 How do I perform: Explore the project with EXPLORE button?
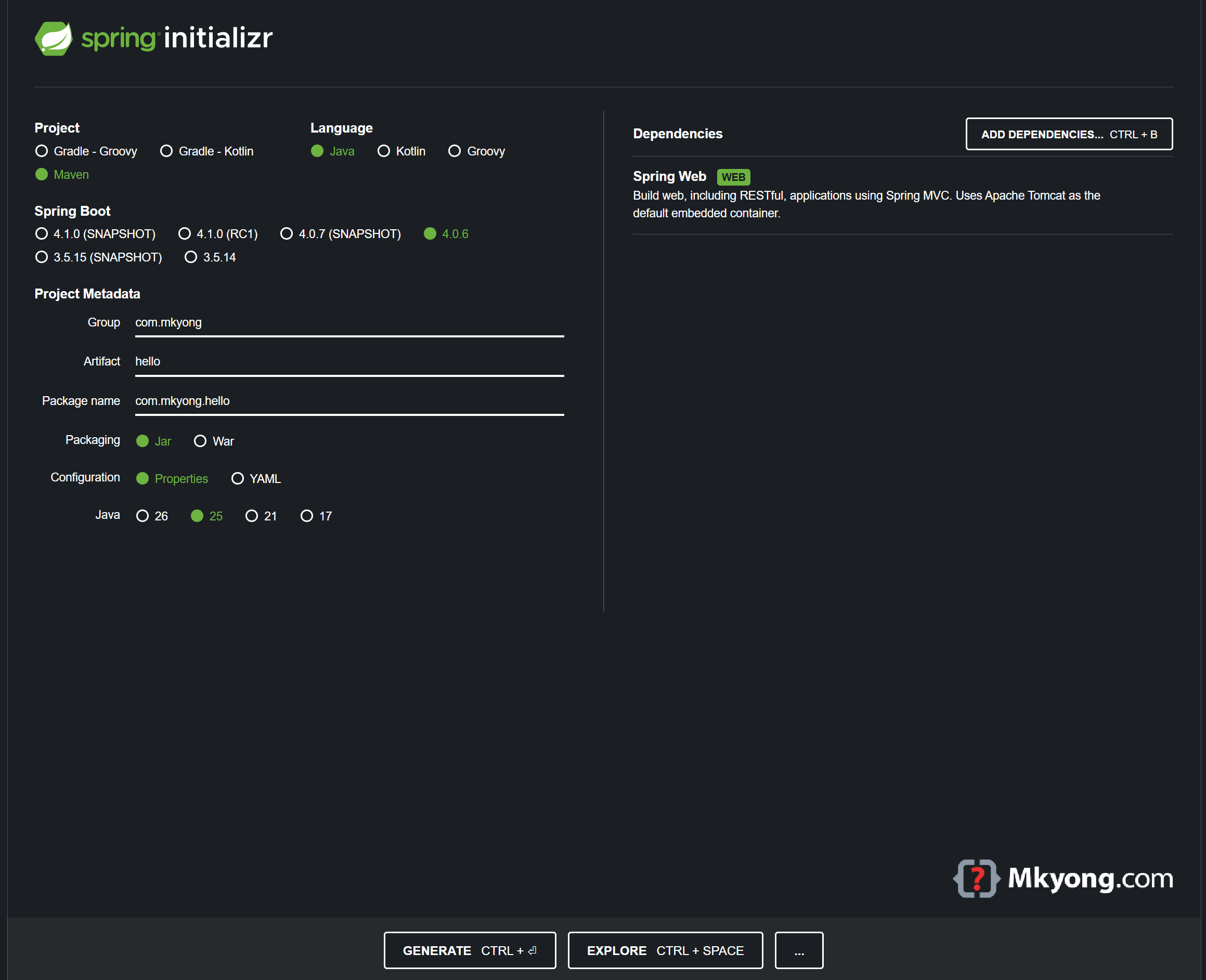pyautogui.click(x=665, y=951)
